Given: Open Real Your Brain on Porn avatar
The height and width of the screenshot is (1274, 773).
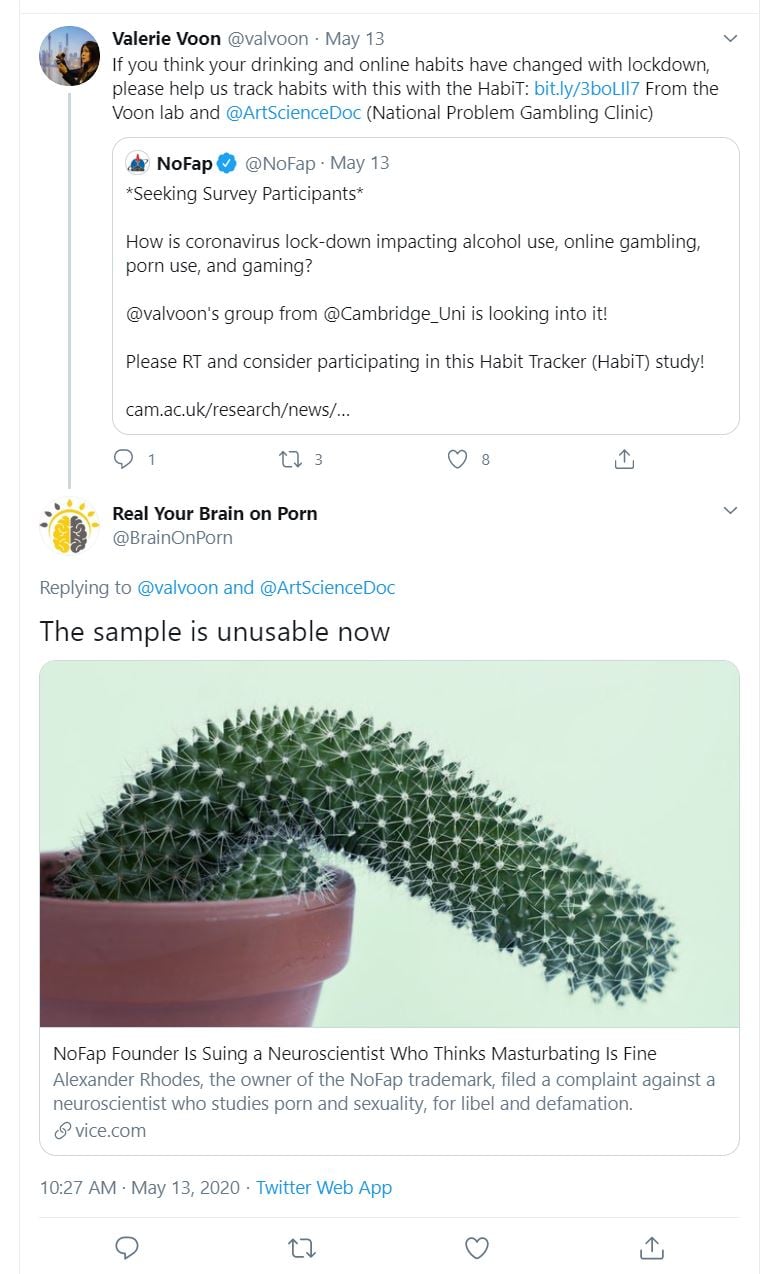Looking at the screenshot, I should point(69,526).
